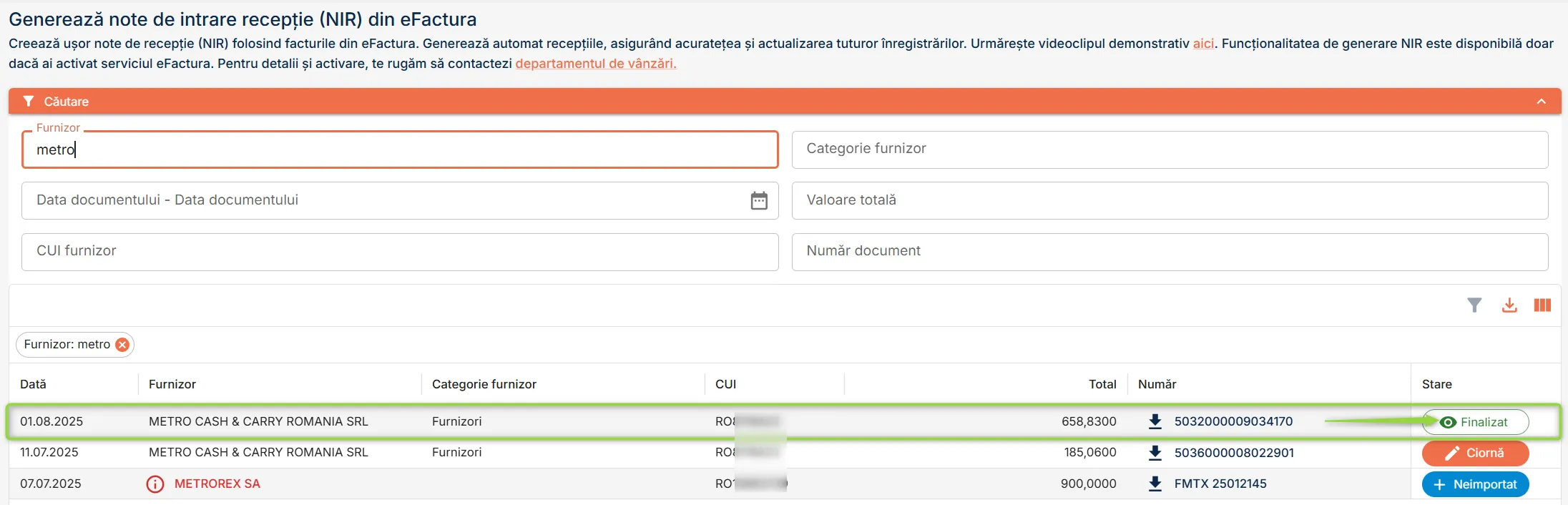Edit the Ciornă draft entry
The width and height of the screenshot is (1568, 505).
tap(1475, 453)
